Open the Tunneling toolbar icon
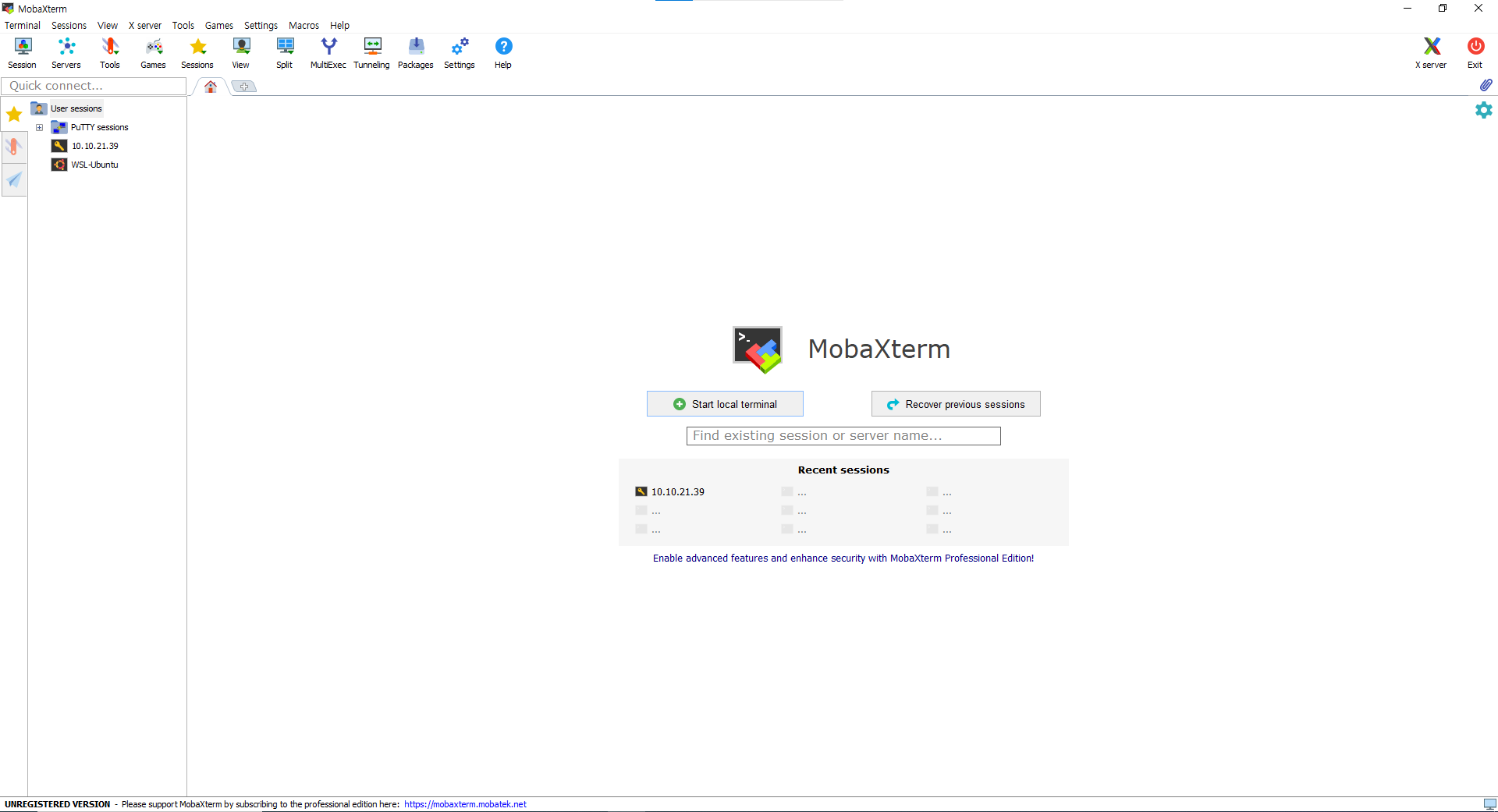The width and height of the screenshot is (1498, 812). pos(372,53)
